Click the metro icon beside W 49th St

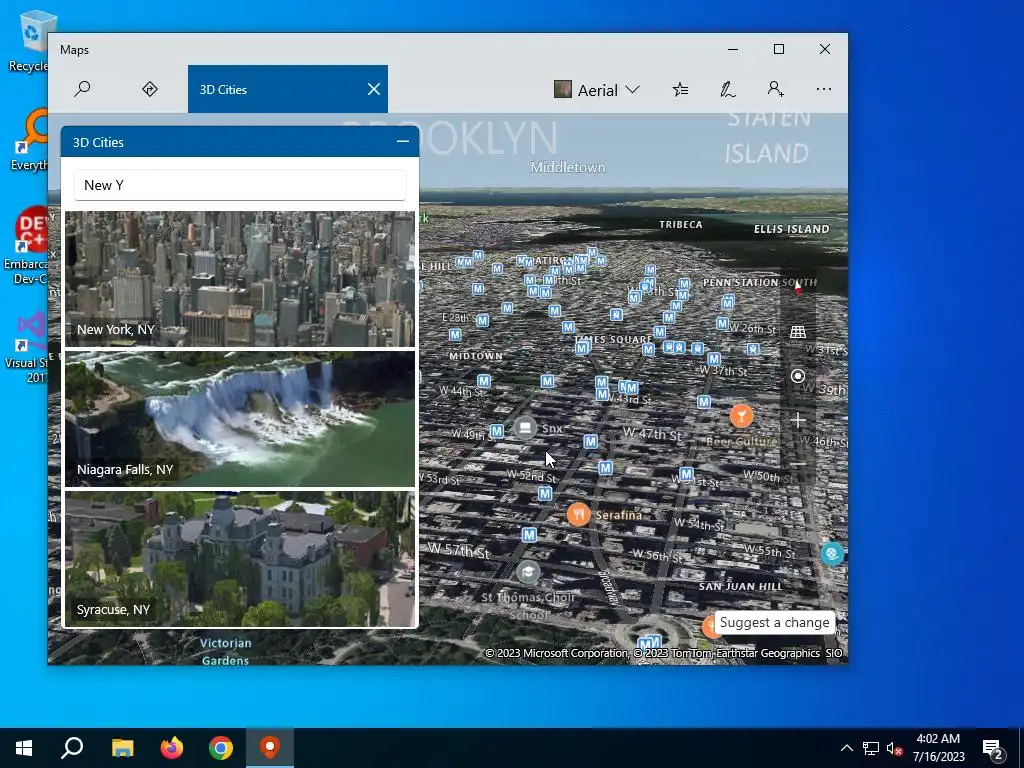pyautogui.click(x=497, y=431)
